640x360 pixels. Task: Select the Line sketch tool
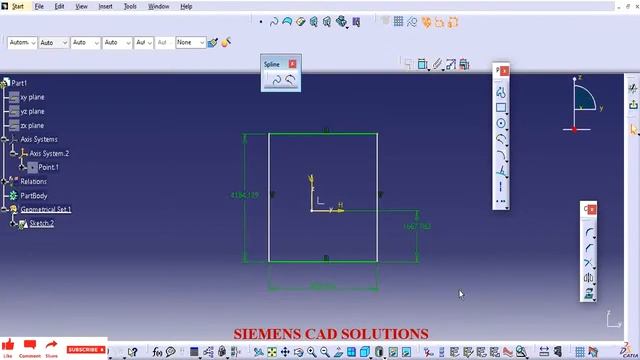[501, 171]
